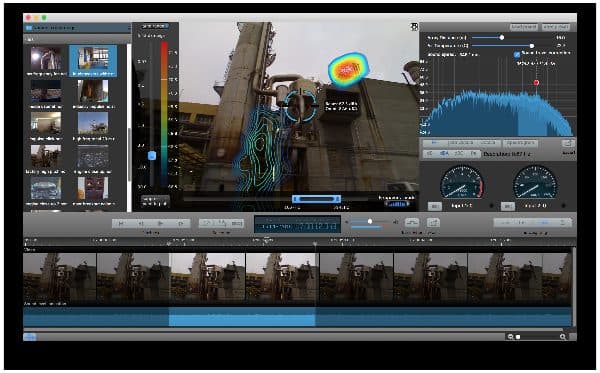Click the magnifier zoom-out icon below the timeline
The image size is (600, 373).
(x=510, y=337)
